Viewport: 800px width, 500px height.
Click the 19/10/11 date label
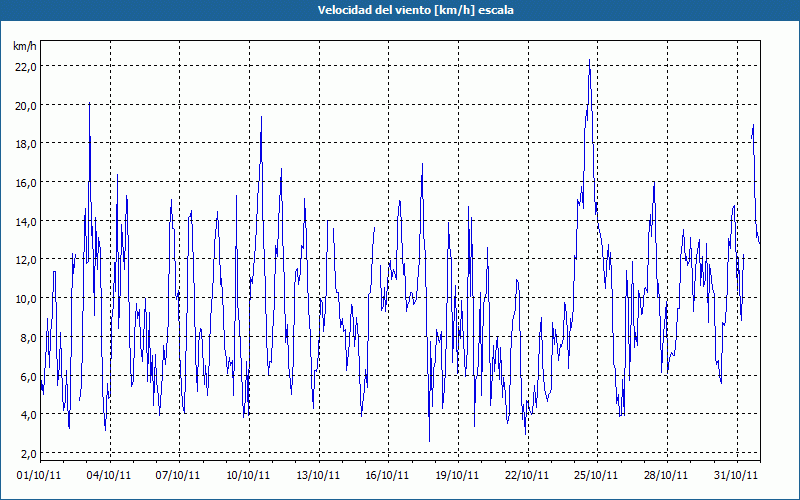point(457,475)
